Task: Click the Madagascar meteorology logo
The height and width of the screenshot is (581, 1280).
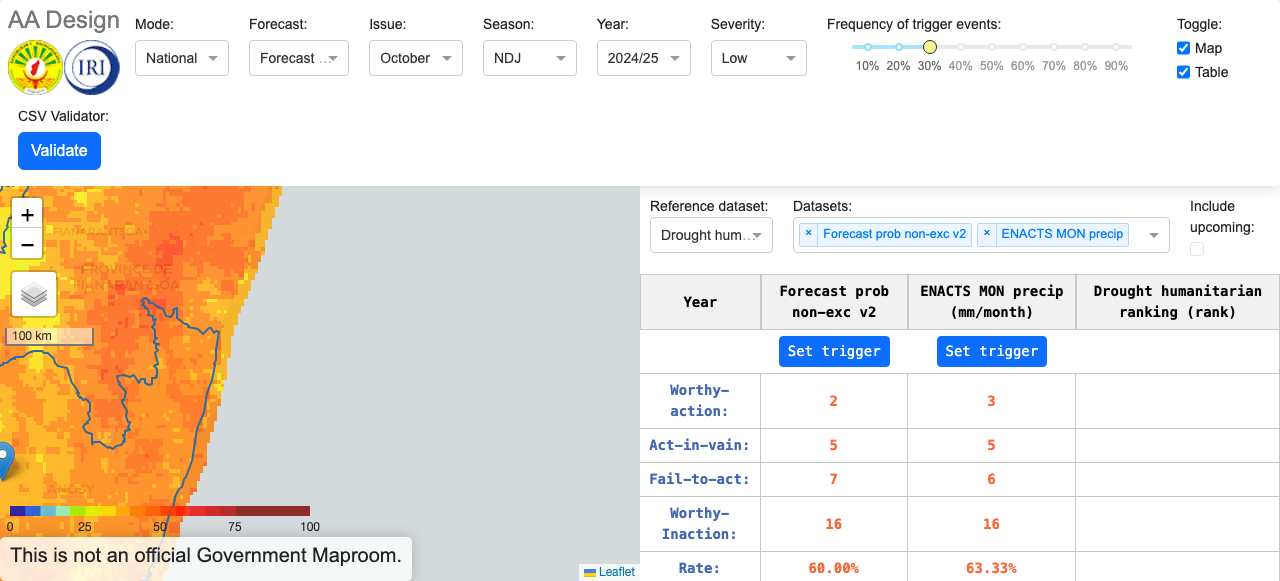Action: click(x=35, y=68)
